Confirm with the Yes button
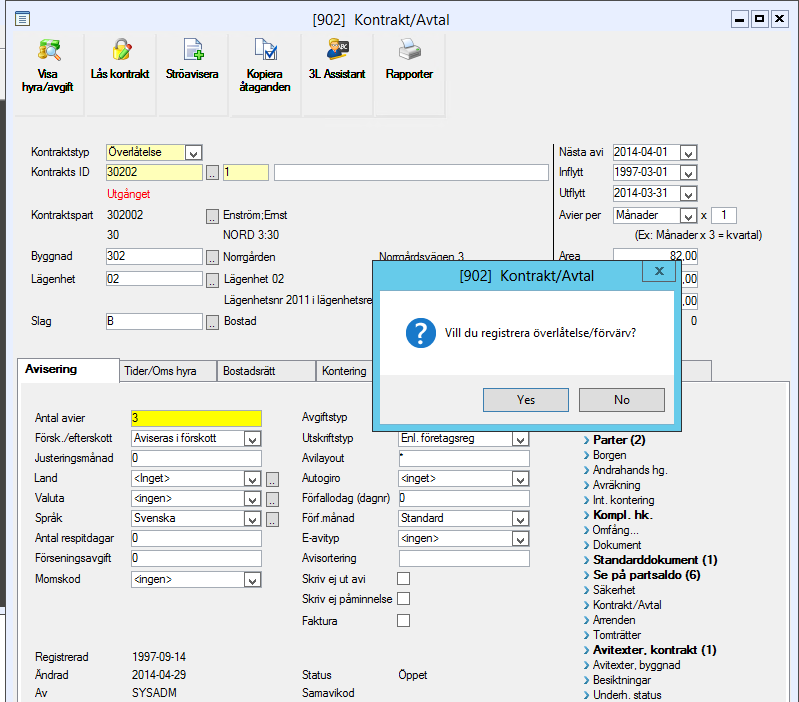 tap(526, 400)
